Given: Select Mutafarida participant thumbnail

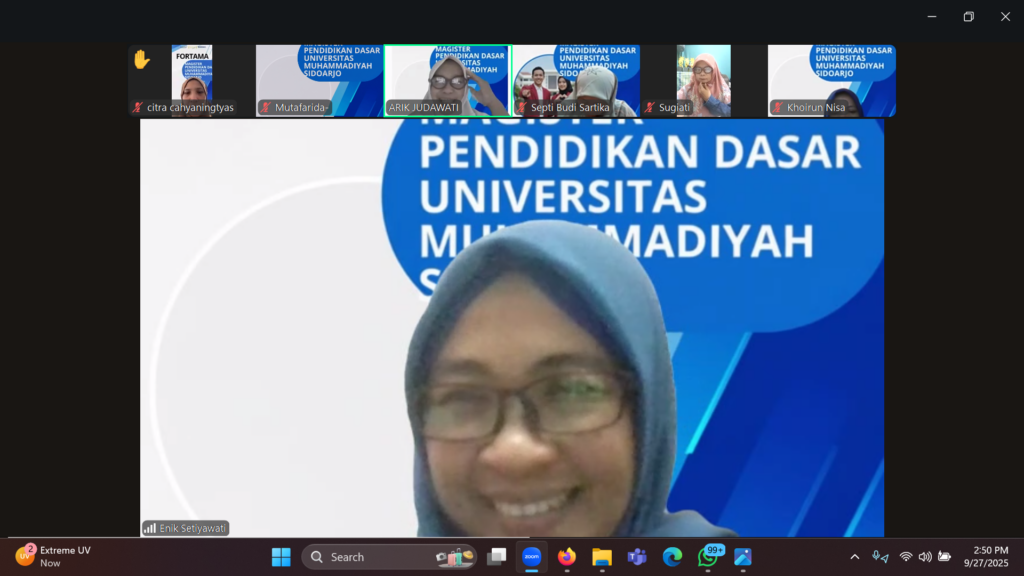Looking at the screenshot, I should coord(319,81).
